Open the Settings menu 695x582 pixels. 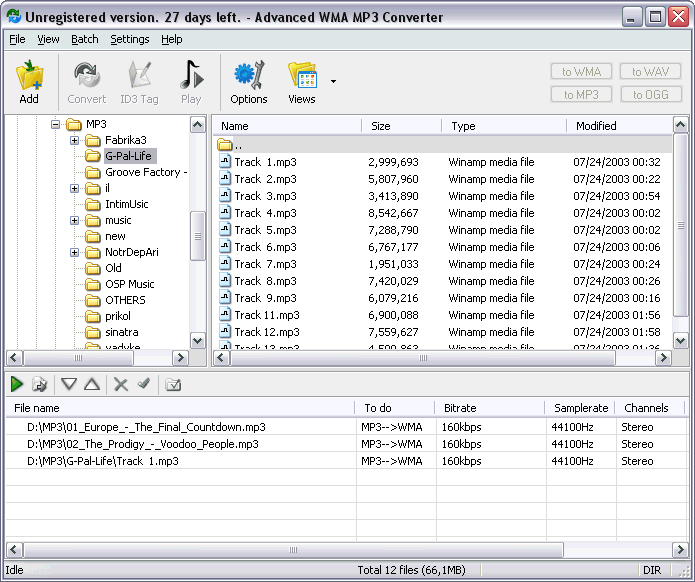[x=130, y=39]
